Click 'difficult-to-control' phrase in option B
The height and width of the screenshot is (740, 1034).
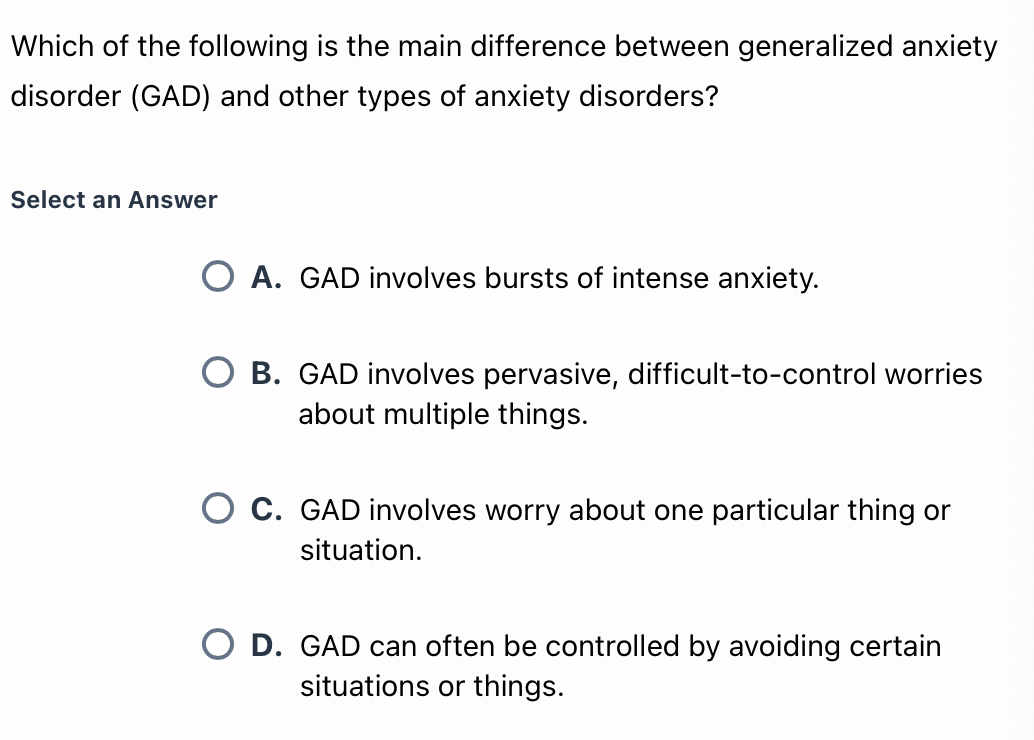click(x=752, y=374)
